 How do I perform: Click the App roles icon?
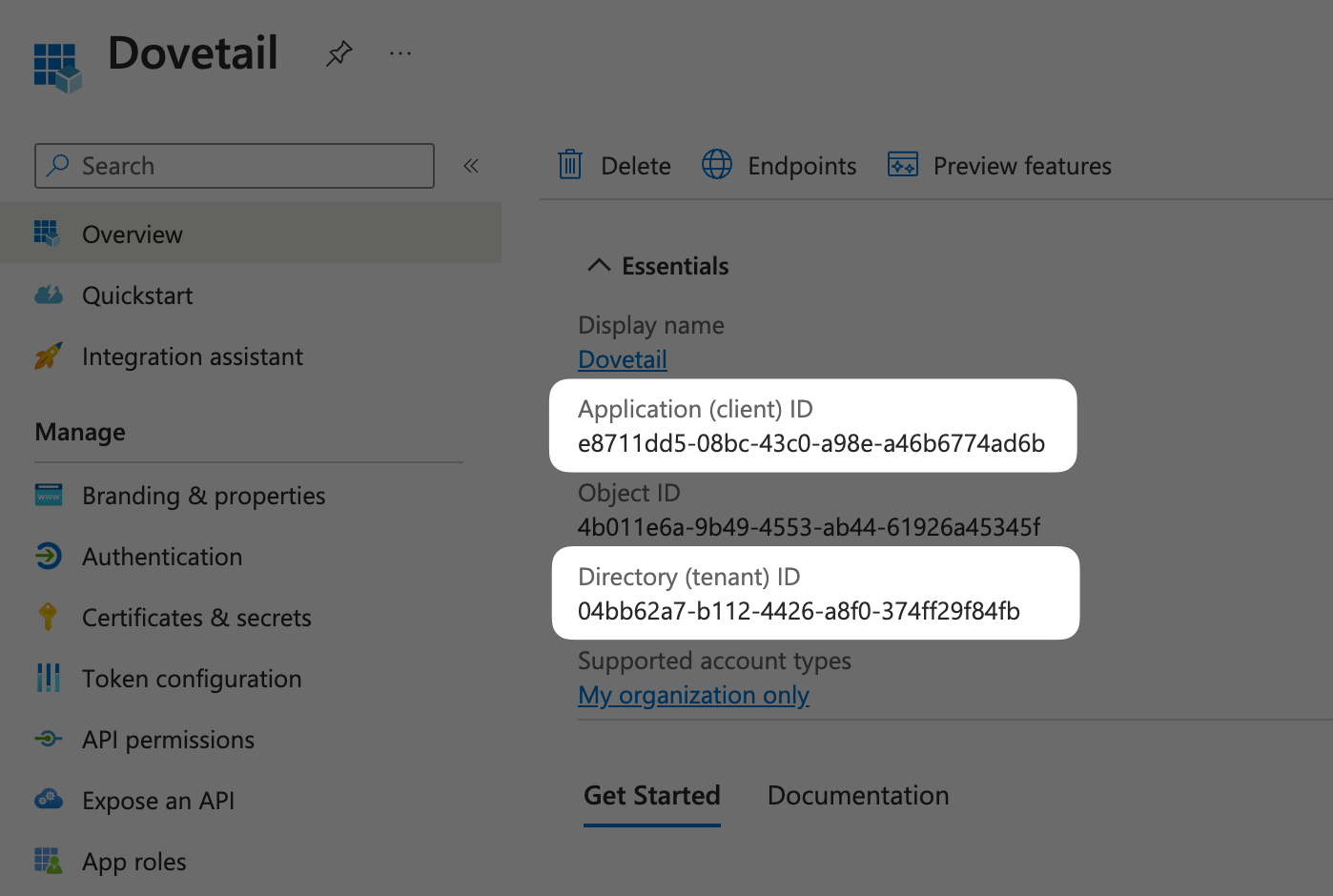[x=48, y=861]
